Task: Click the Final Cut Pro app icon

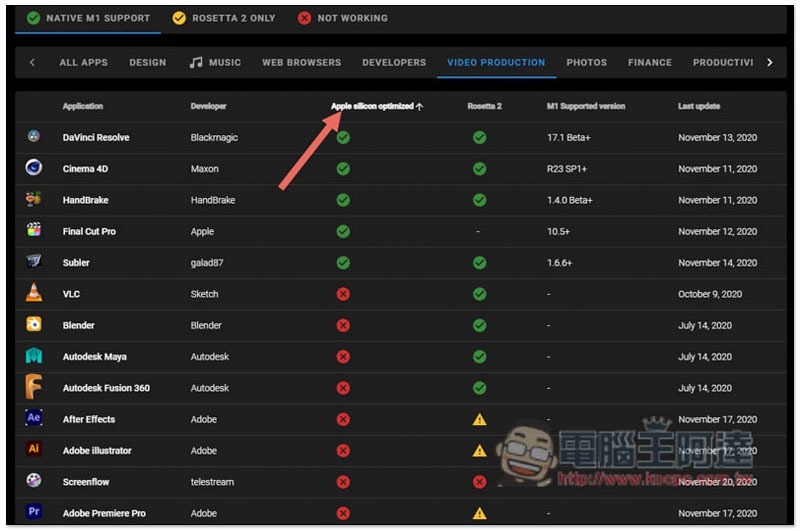Action: click(x=34, y=230)
